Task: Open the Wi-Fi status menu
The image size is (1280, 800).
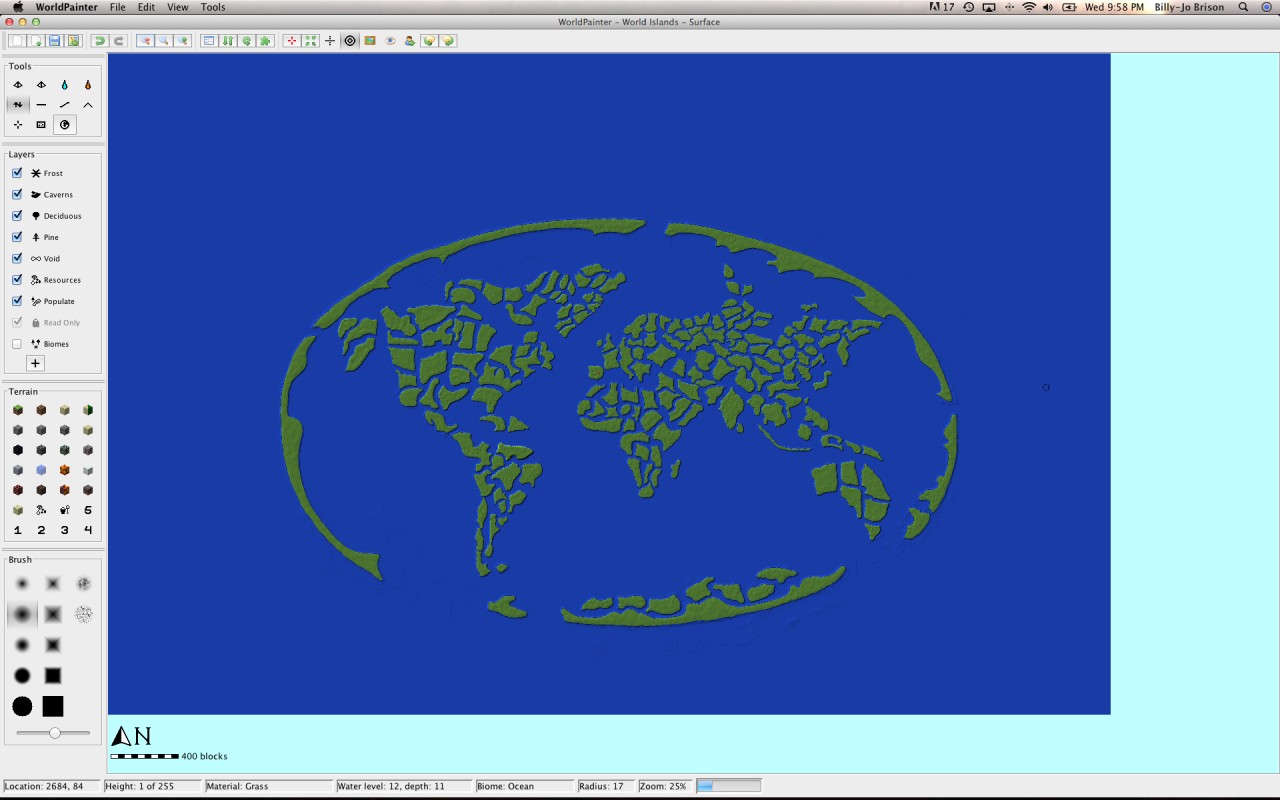Action: [x=1029, y=7]
